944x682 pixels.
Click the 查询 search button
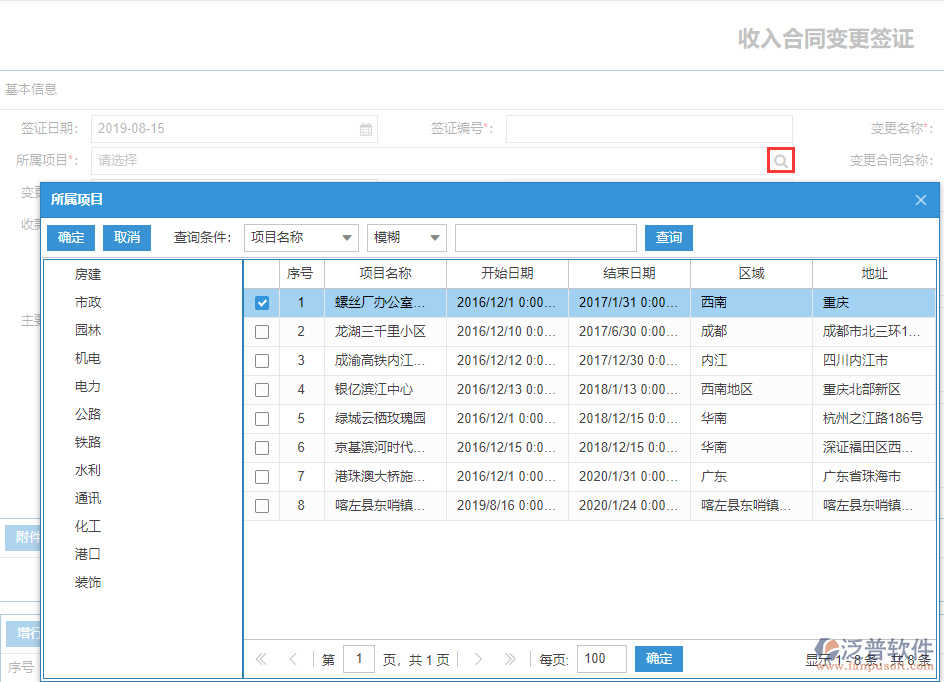click(x=668, y=237)
